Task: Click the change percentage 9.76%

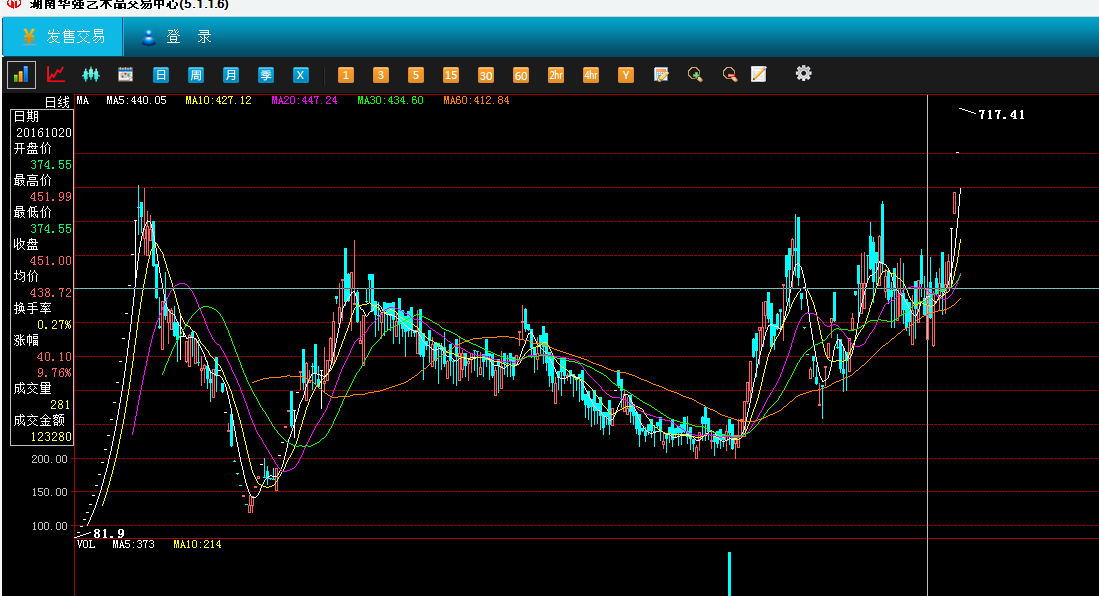Action: [x=54, y=373]
